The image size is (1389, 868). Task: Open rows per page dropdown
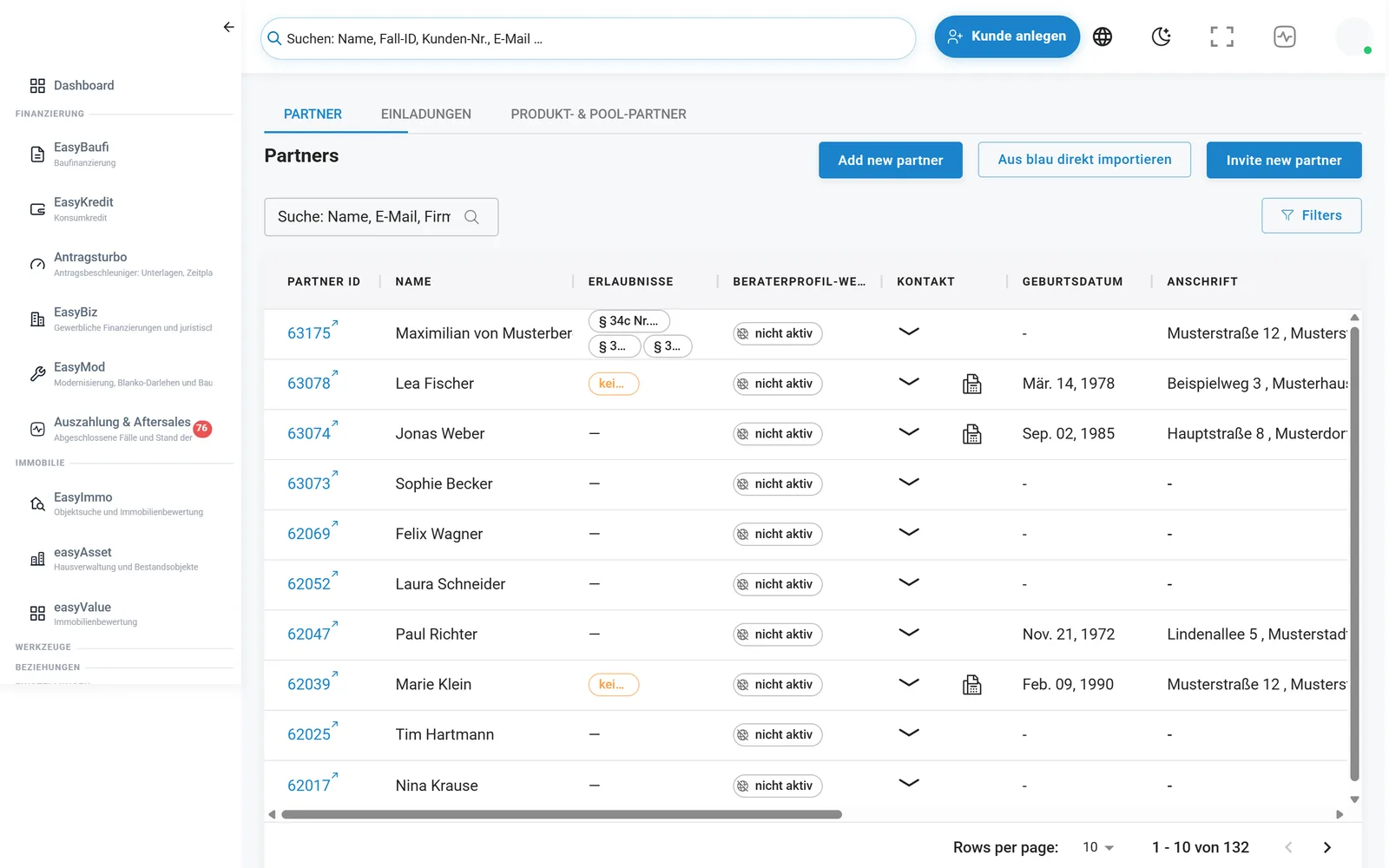pos(1098,847)
